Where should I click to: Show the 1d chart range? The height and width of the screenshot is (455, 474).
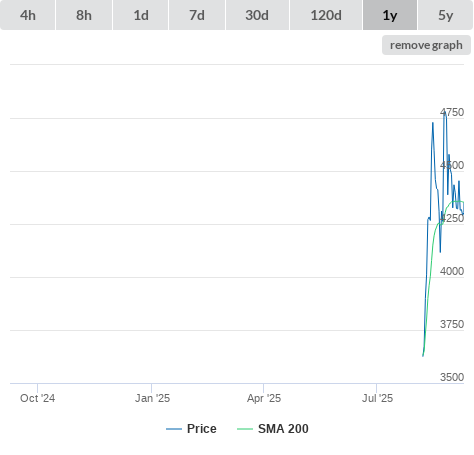[x=141, y=15]
